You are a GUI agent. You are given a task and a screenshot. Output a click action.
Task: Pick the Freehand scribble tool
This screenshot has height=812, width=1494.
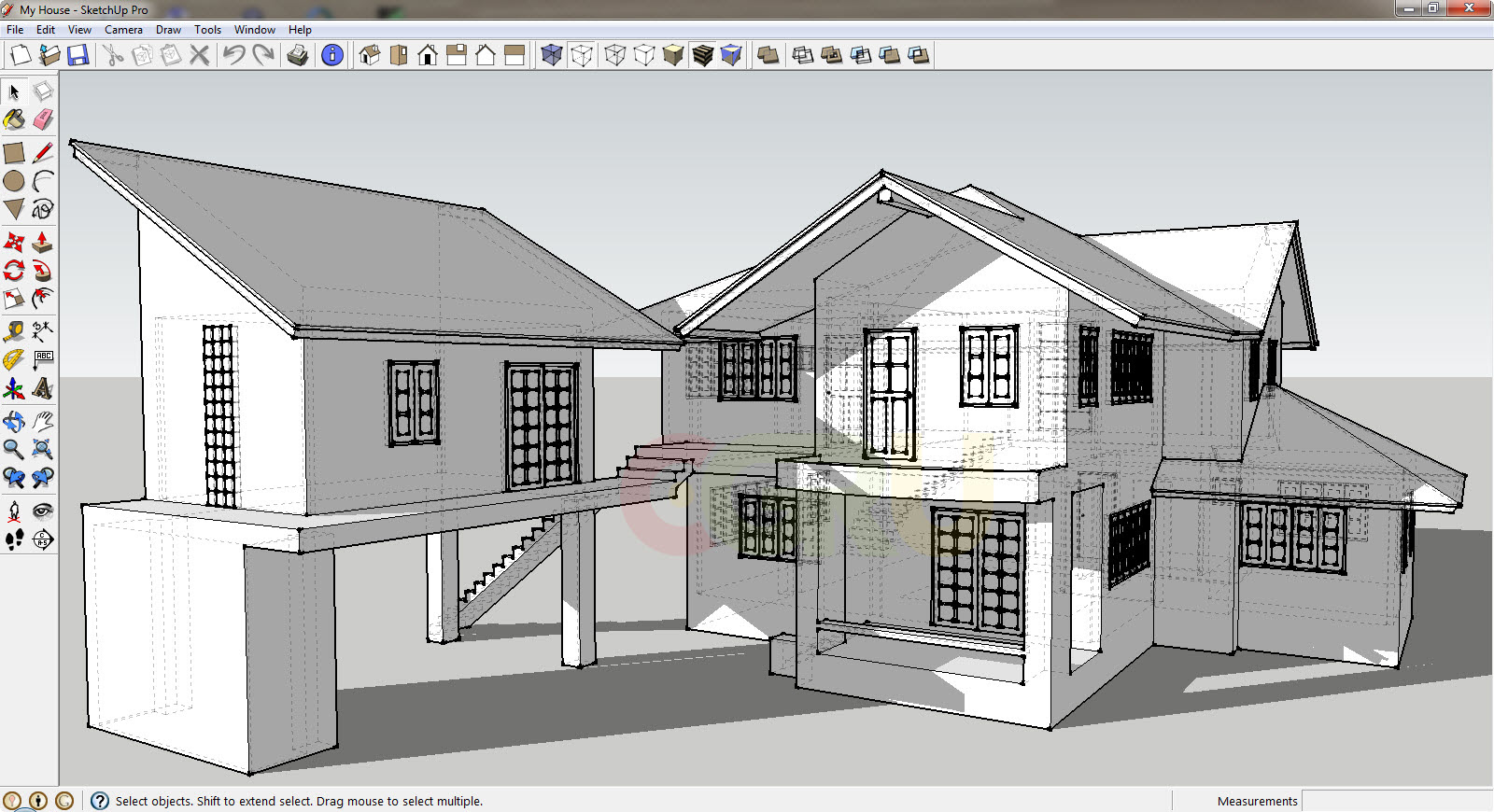click(43, 209)
